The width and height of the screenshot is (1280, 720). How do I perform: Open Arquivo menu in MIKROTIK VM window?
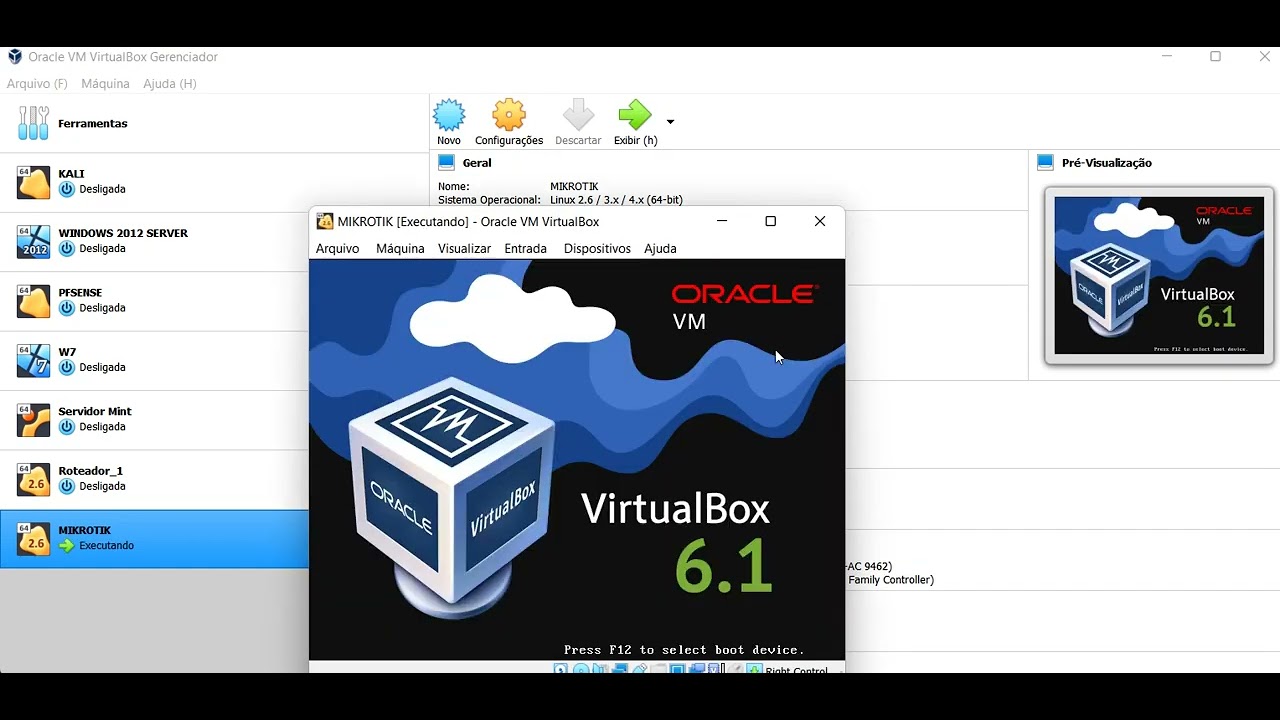(337, 248)
